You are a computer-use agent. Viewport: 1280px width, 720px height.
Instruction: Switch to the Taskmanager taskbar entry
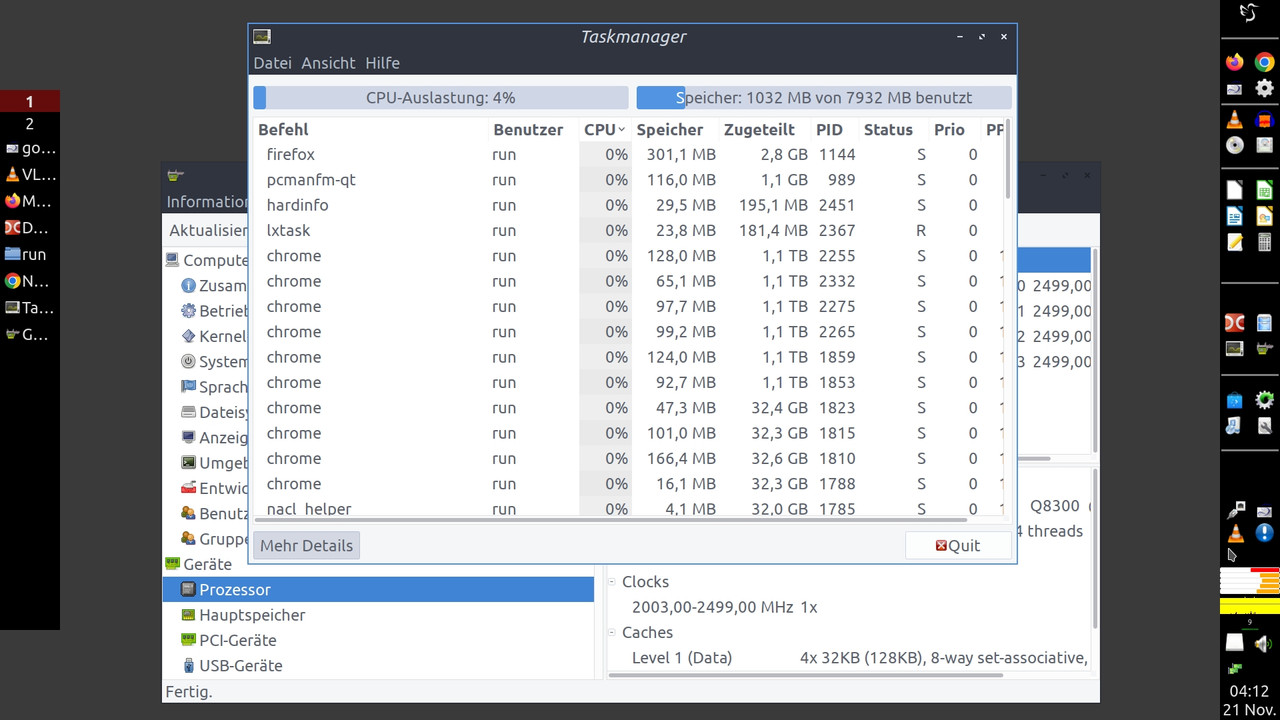[30, 308]
